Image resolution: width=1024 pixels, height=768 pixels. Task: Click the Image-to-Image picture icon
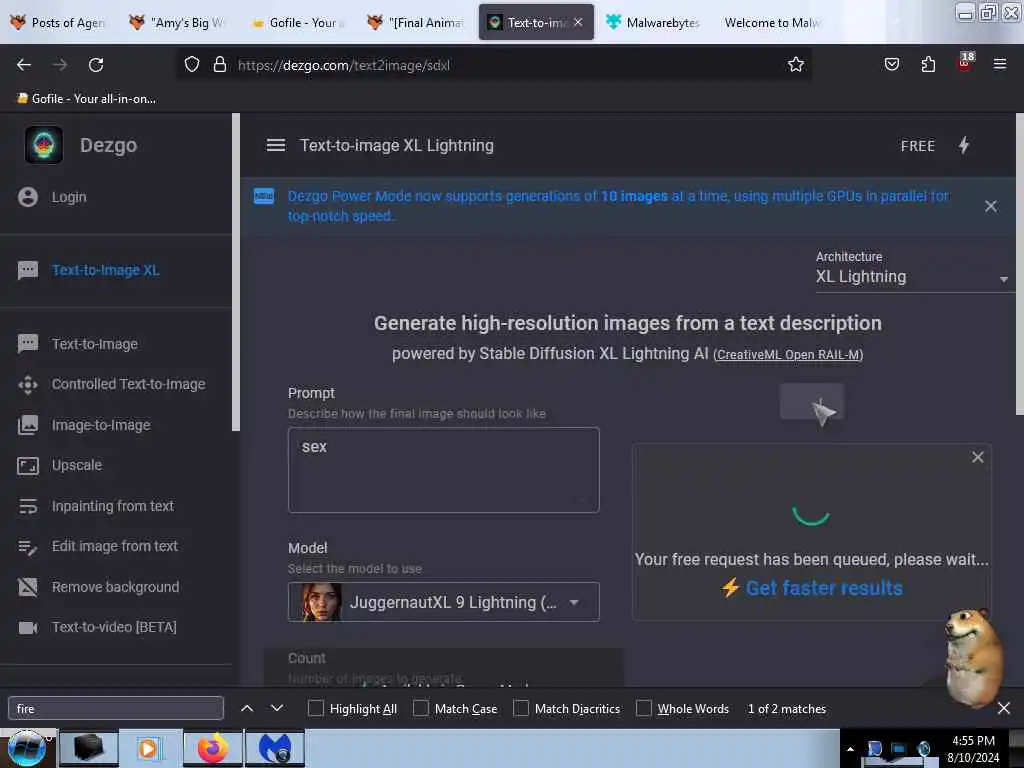pyautogui.click(x=28, y=425)
